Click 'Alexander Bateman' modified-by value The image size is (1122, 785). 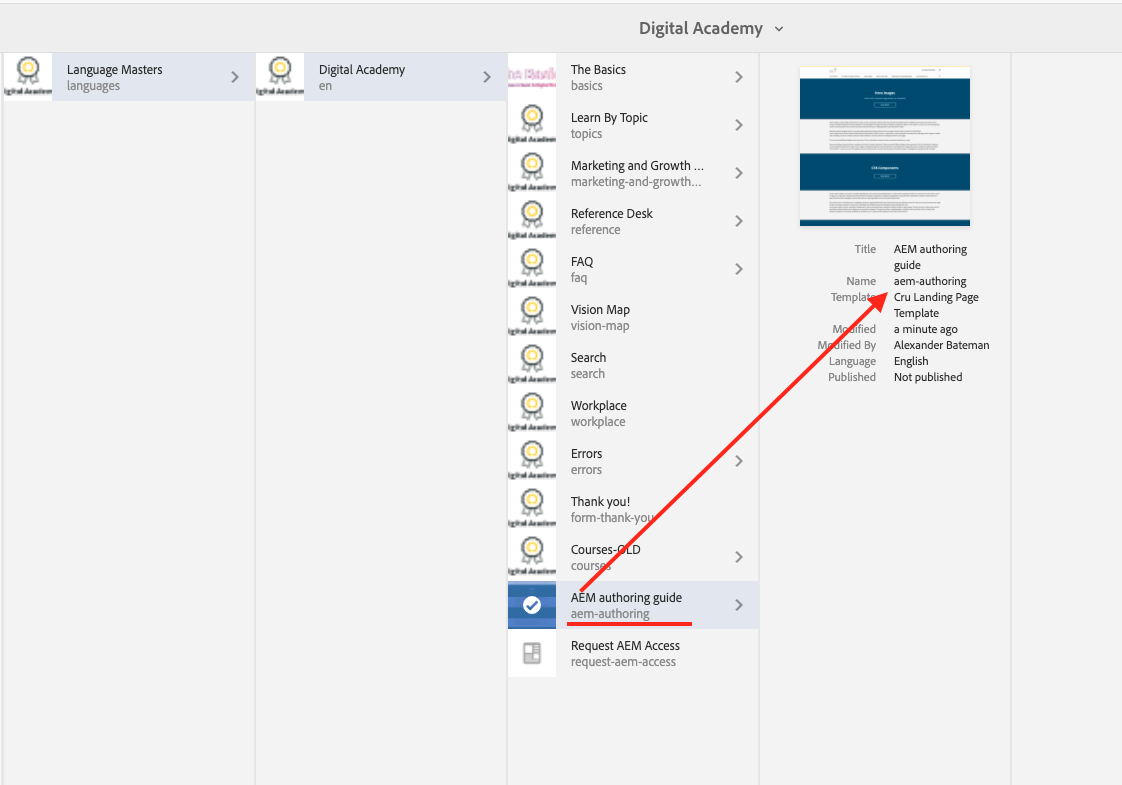pyautogui.click(x=942, y=345)
